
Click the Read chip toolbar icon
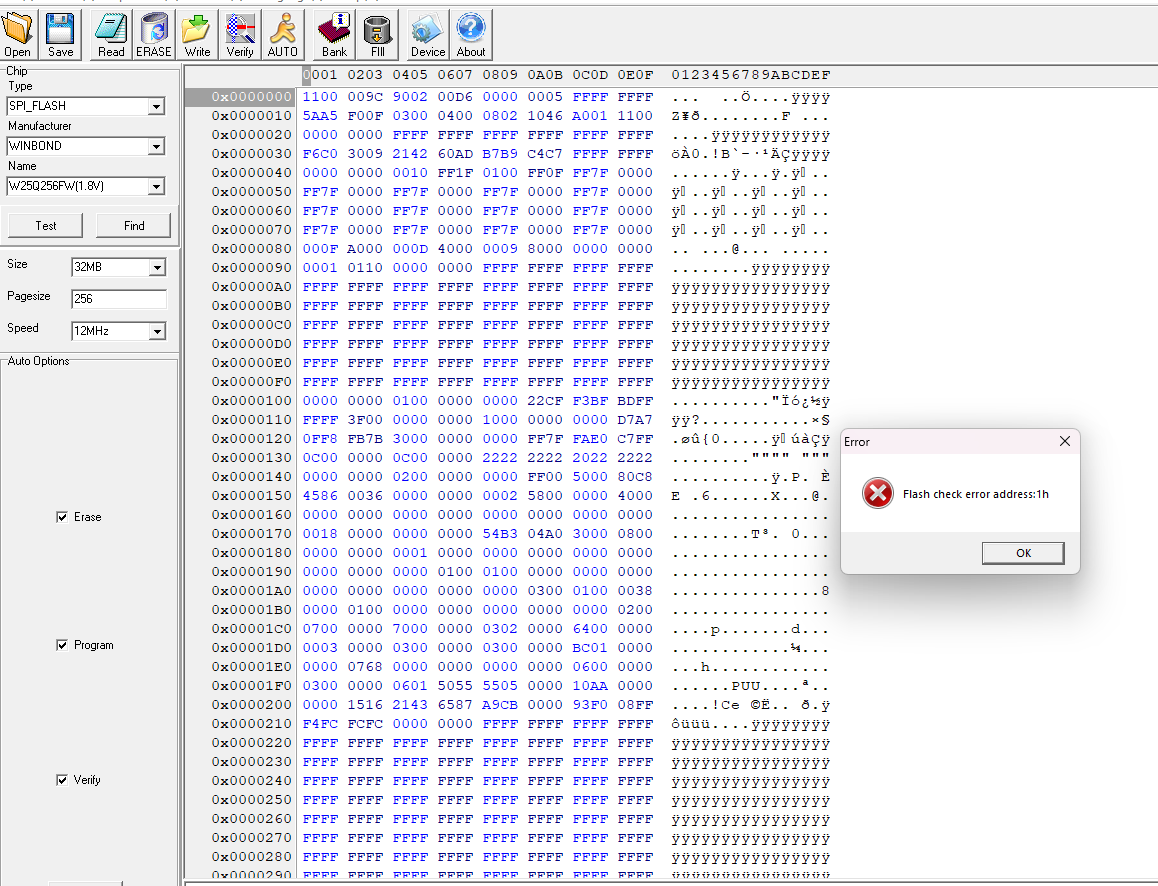point(111,35)
